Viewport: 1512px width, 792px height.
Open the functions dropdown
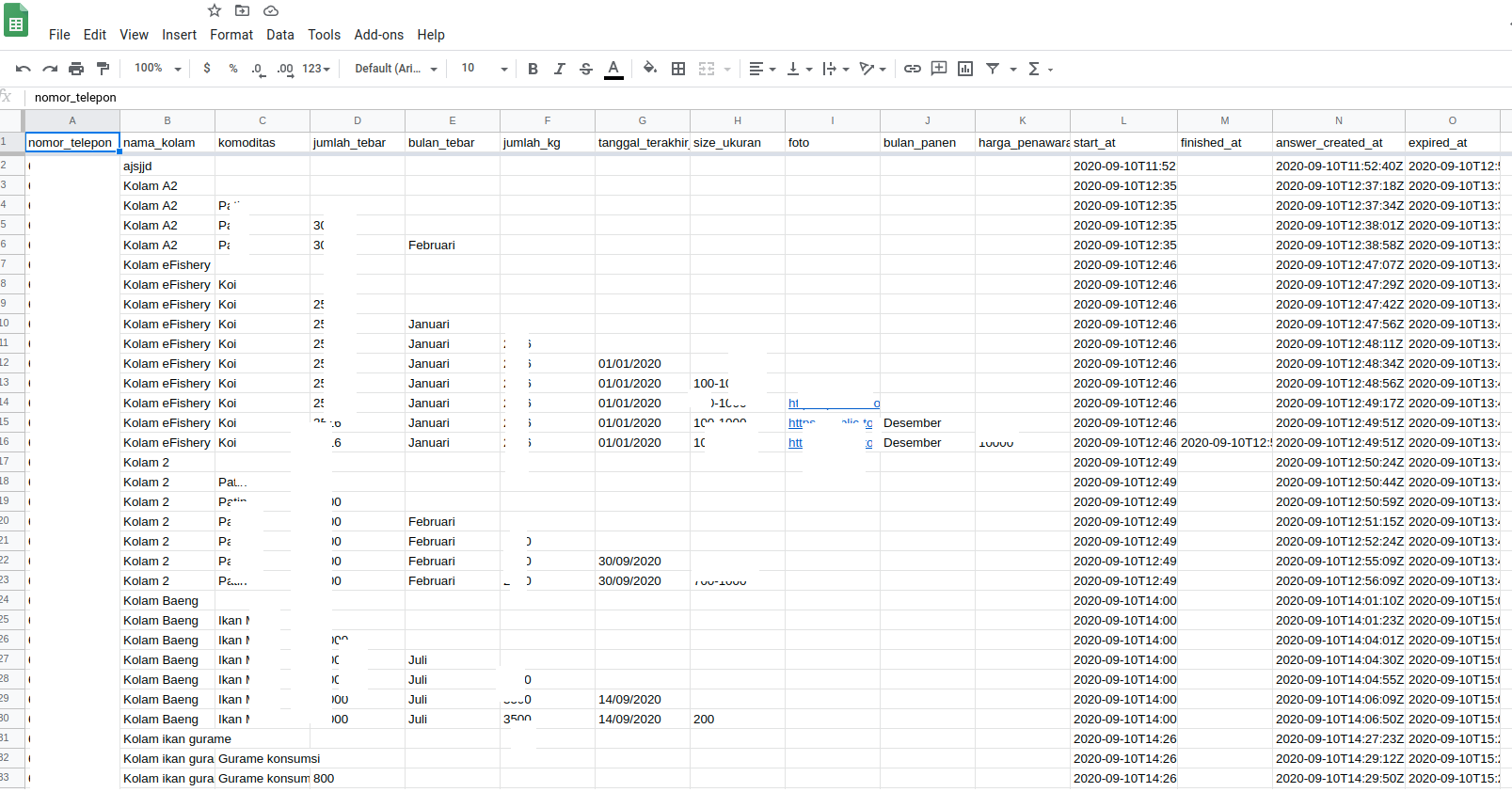tap(1041, 69)
